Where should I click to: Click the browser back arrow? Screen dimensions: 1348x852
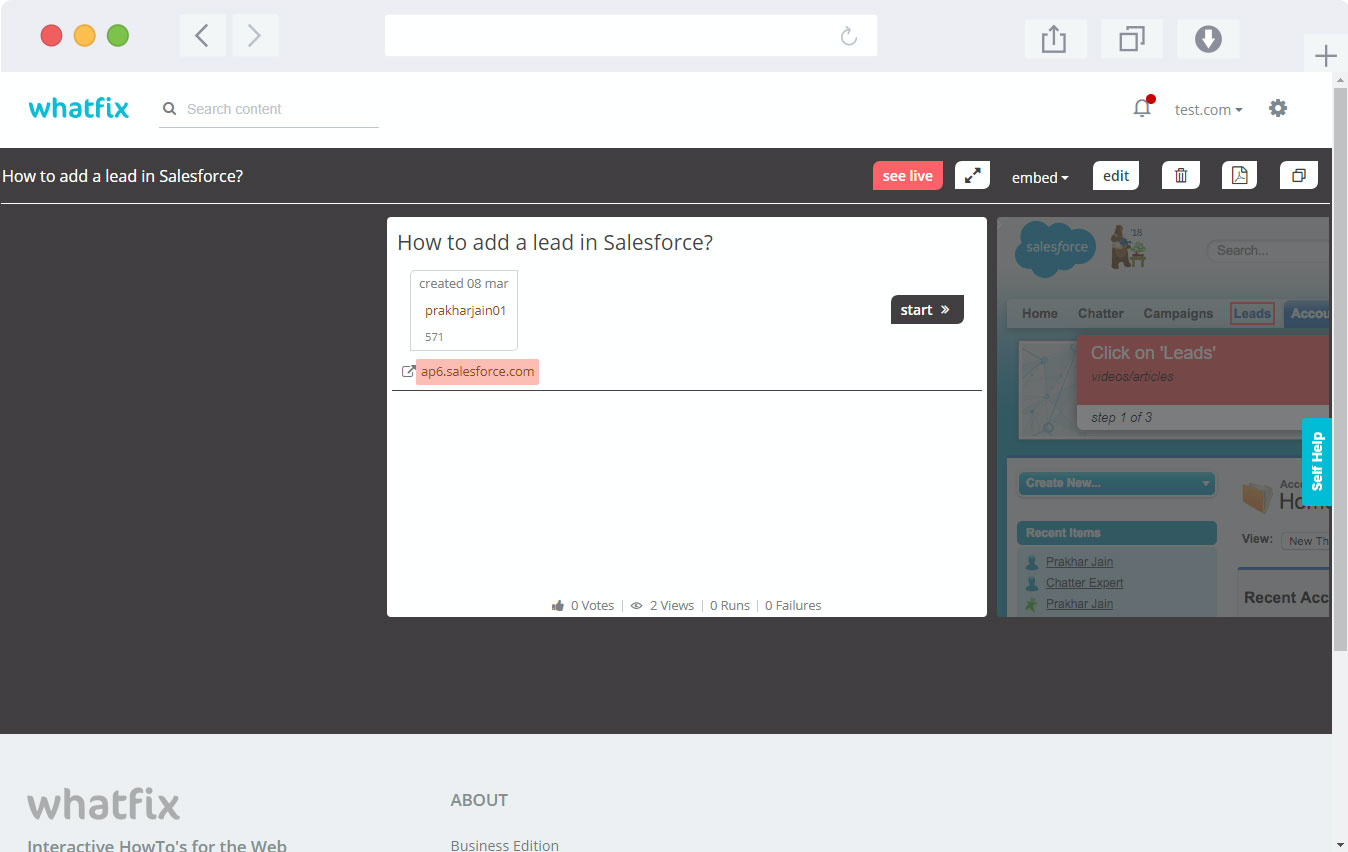click(x=202, y=36)
